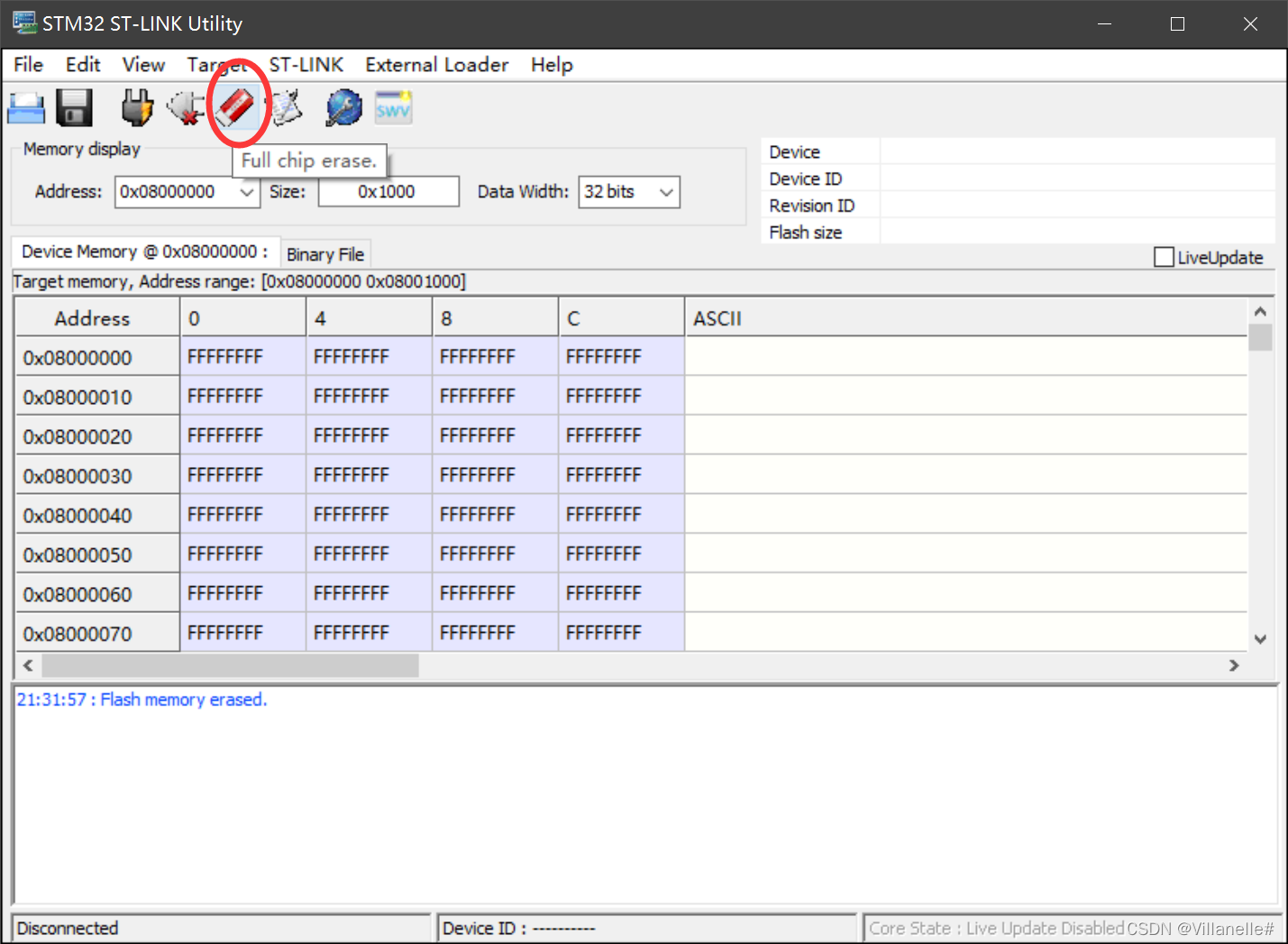1288x944 pixels.
Task: Click the horizontal scroll right arrow
Action: (1234, 665)
